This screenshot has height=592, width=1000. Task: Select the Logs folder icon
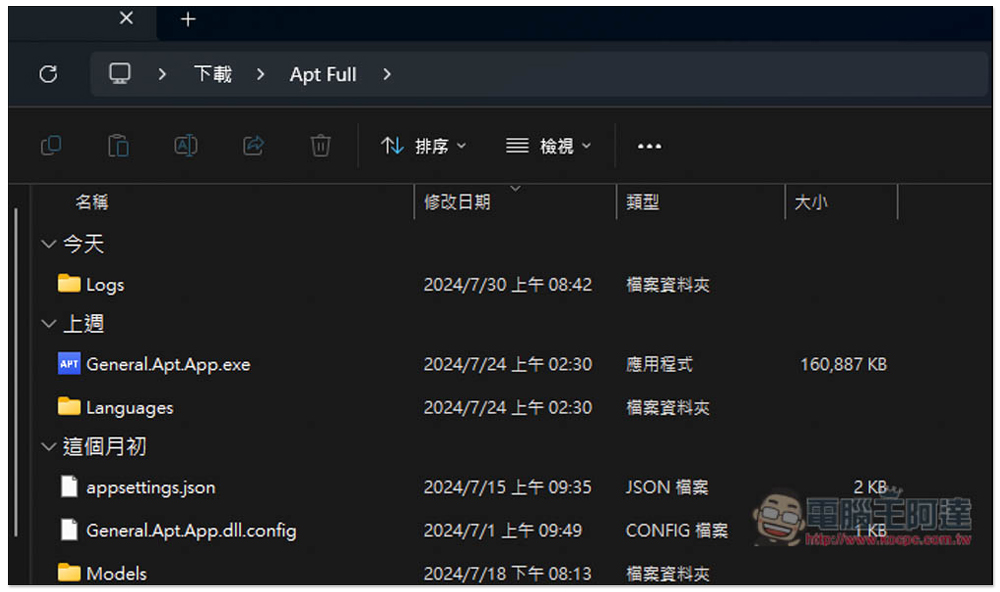pos(69,283)
